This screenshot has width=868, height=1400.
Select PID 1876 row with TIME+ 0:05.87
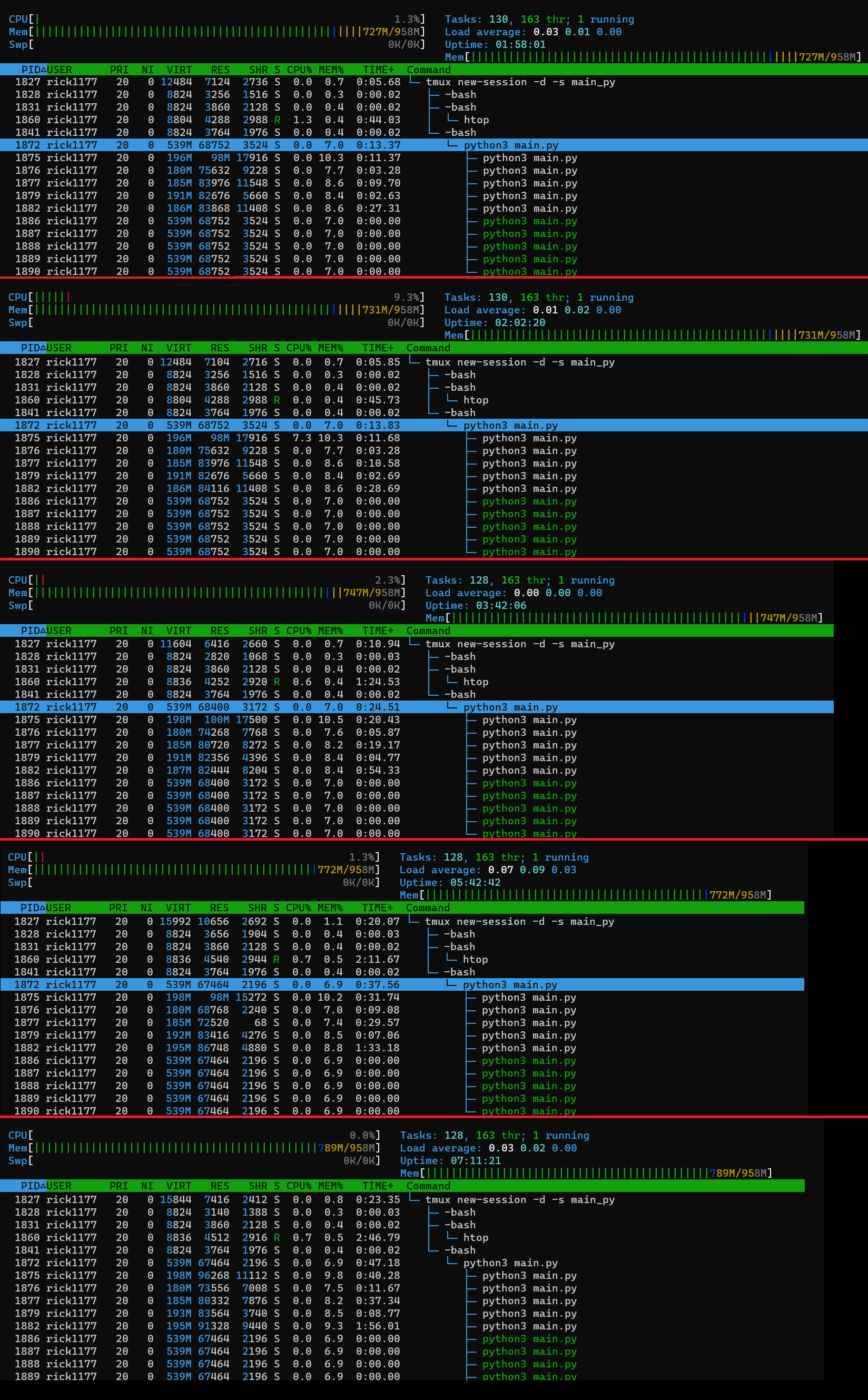coord(417,733)
